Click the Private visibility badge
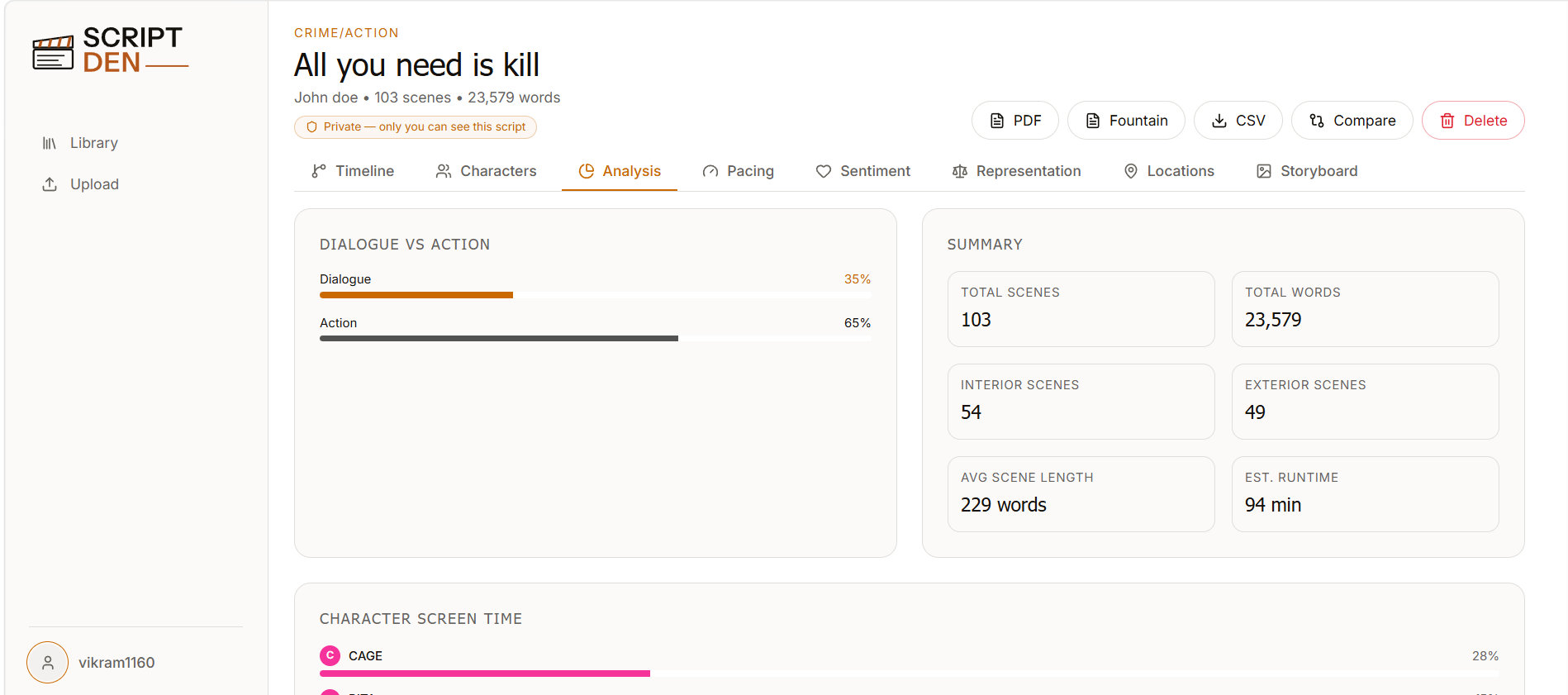Image resolution: width=1568 pixels, height=695 pixels. [416, 126]
